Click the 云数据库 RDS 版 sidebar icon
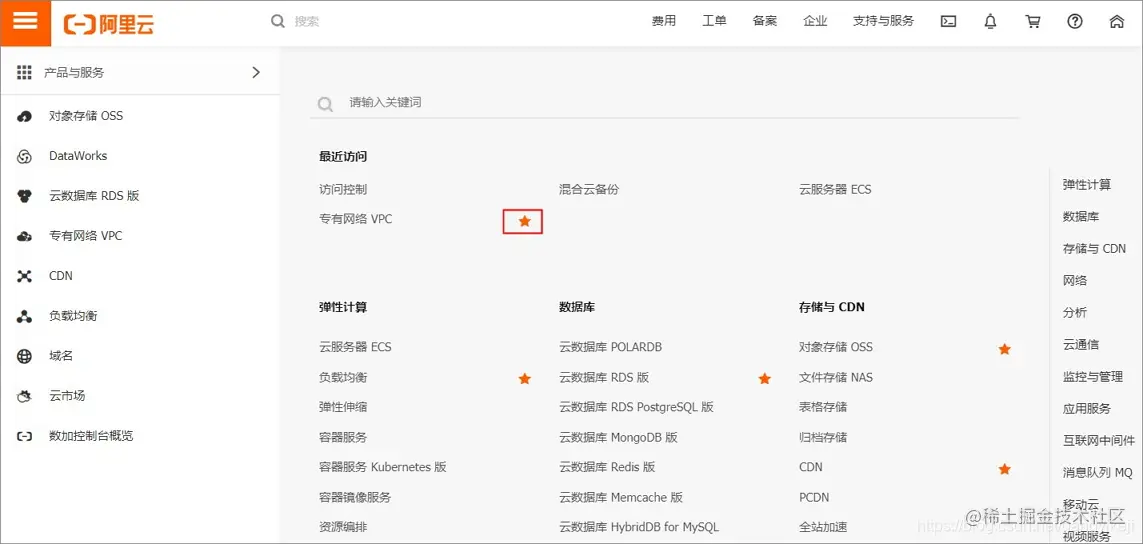 tap(25, 196)
